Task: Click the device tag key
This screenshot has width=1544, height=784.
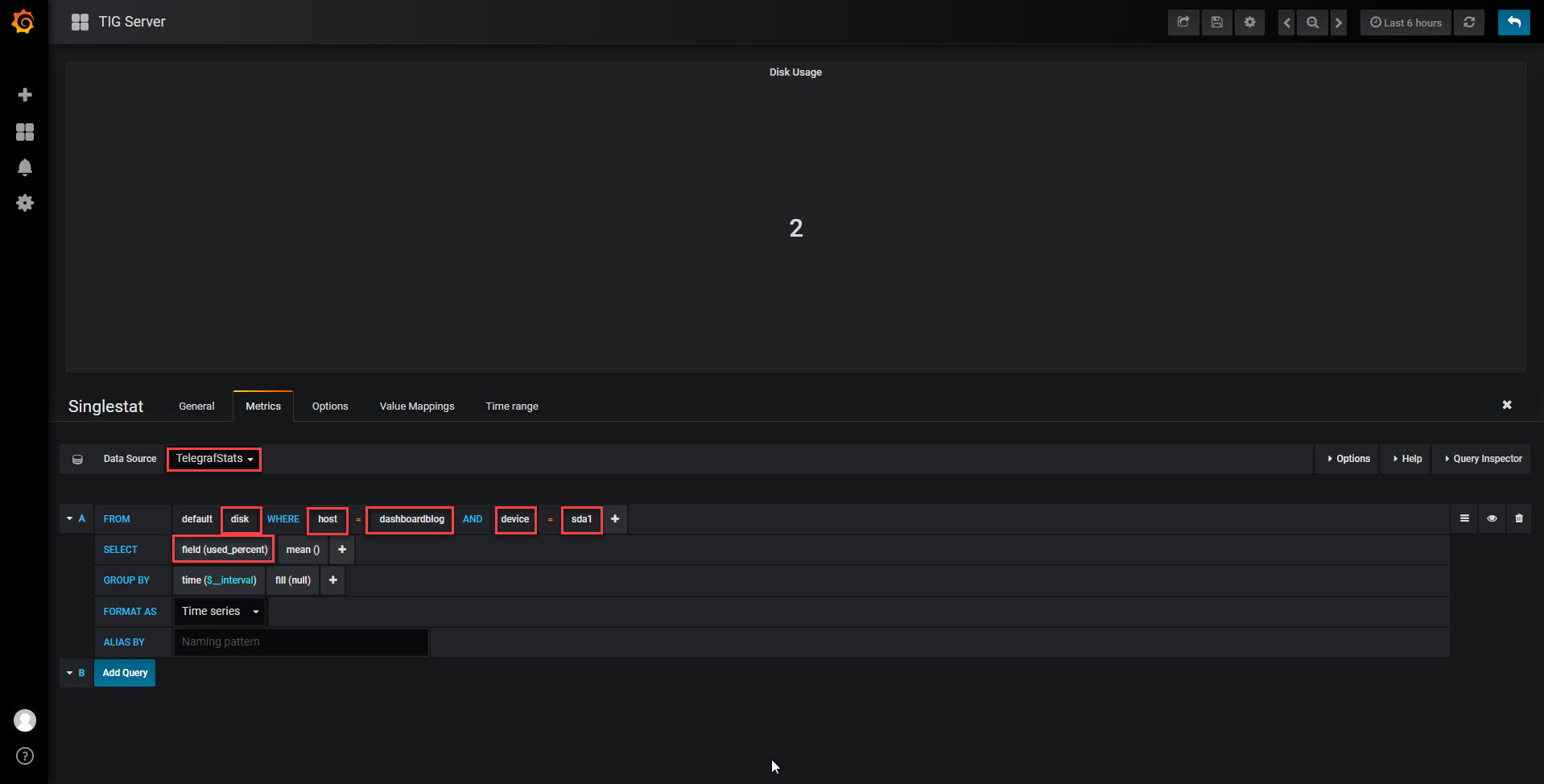Action: pos(515,519)
